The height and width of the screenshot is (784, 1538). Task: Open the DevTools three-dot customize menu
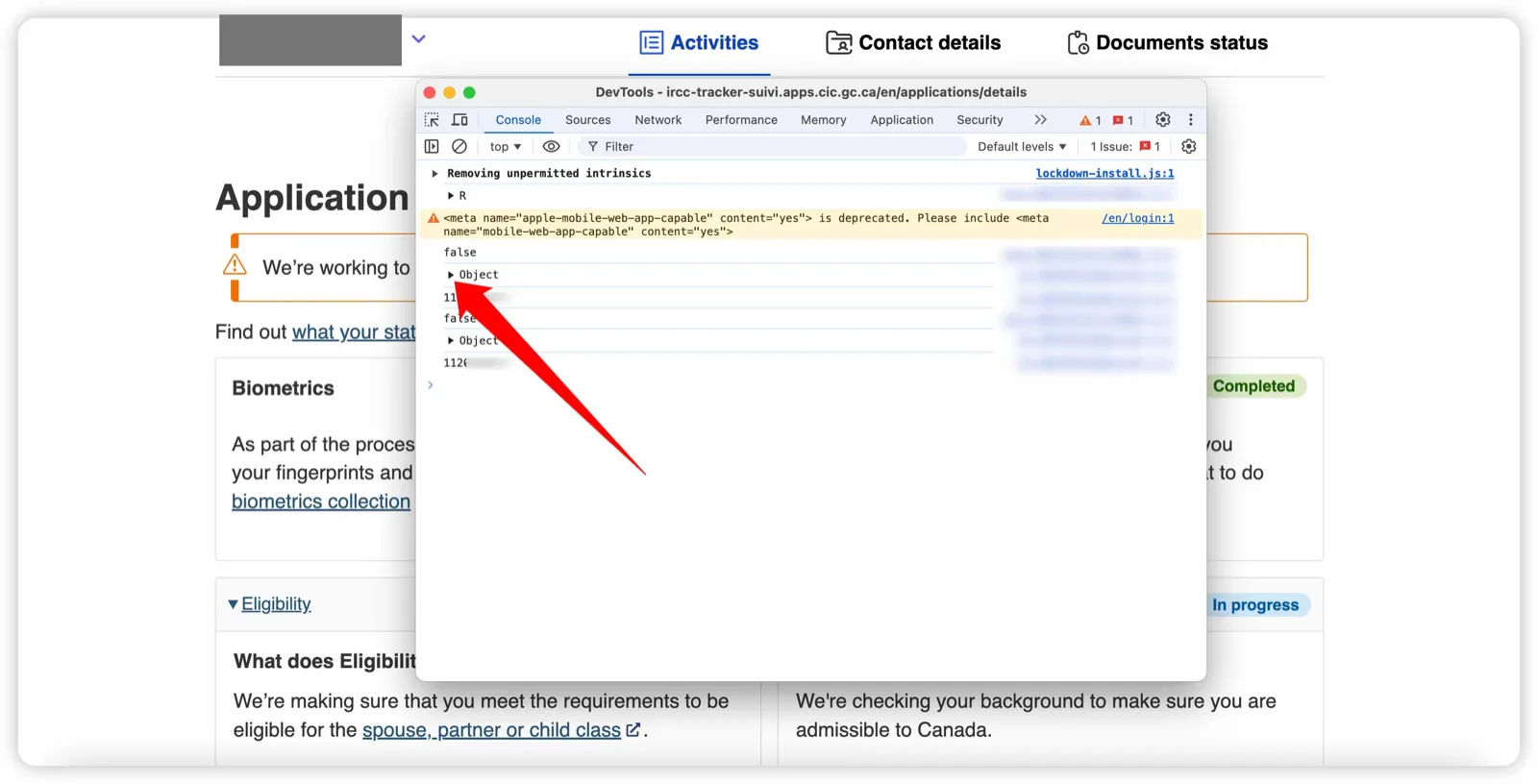1191,120
